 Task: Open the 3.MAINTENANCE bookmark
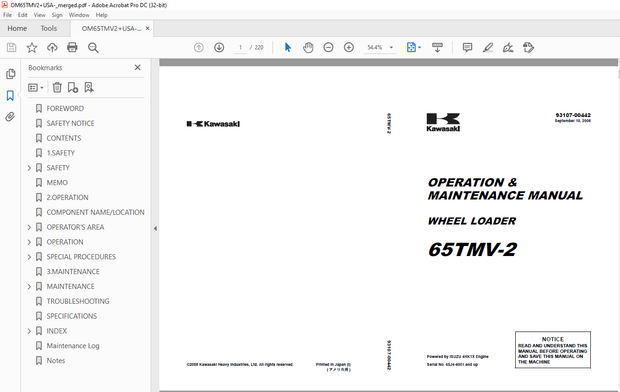click(73, 272)
